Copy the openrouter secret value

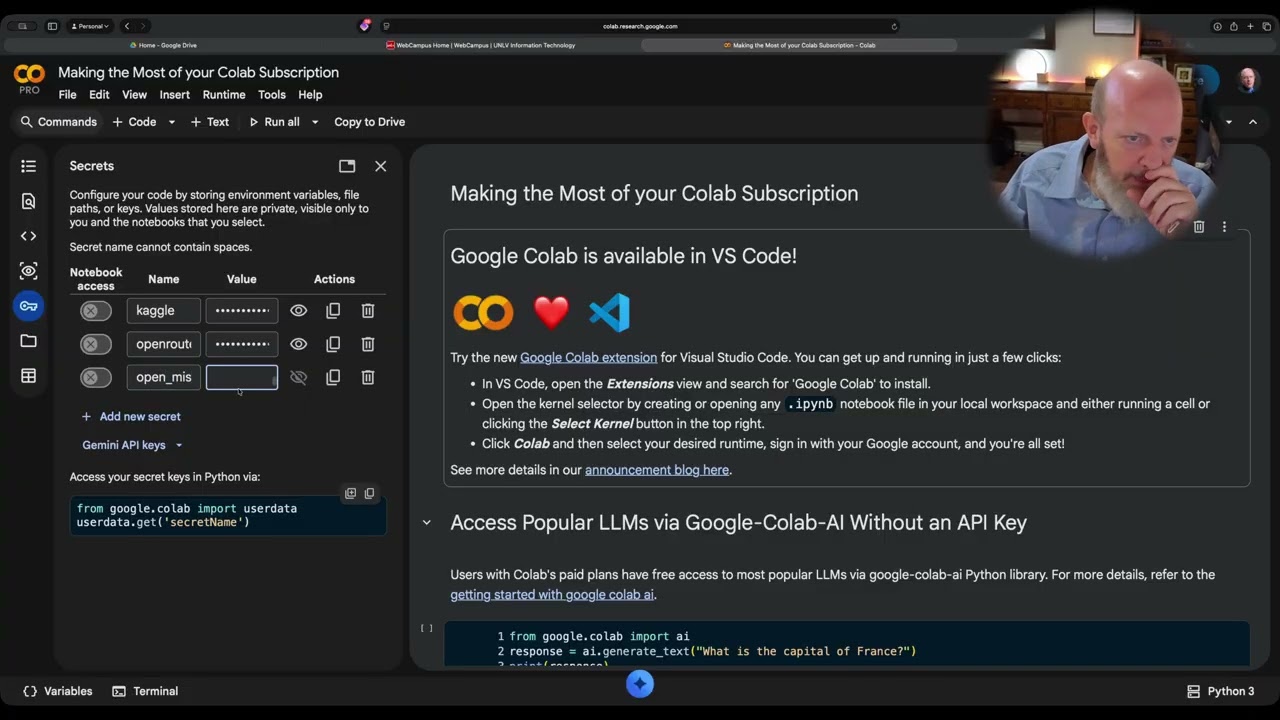(x=333, y=344)
